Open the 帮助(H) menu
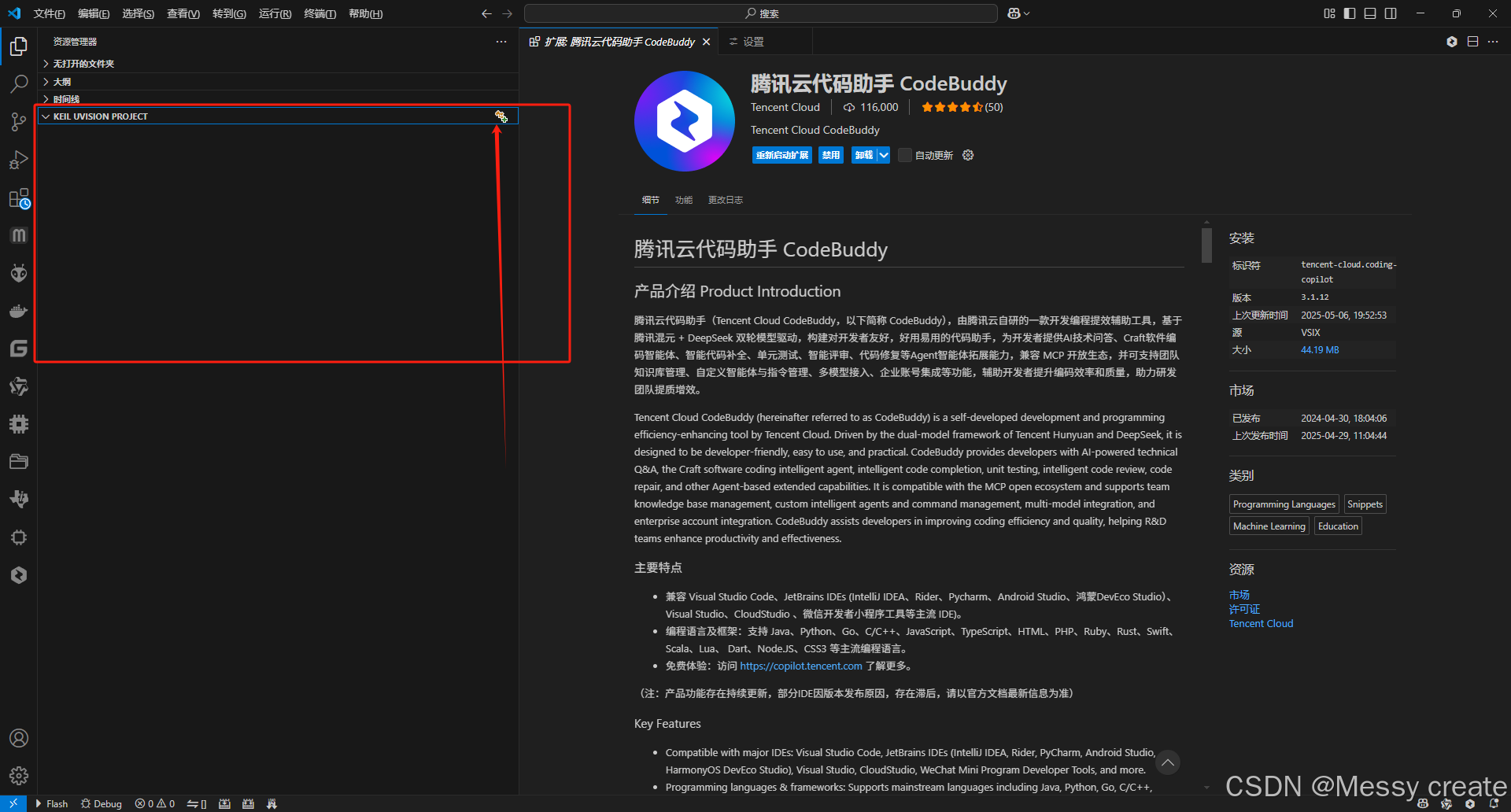The height and width of the screenshot is (812, 1511). 366,13
